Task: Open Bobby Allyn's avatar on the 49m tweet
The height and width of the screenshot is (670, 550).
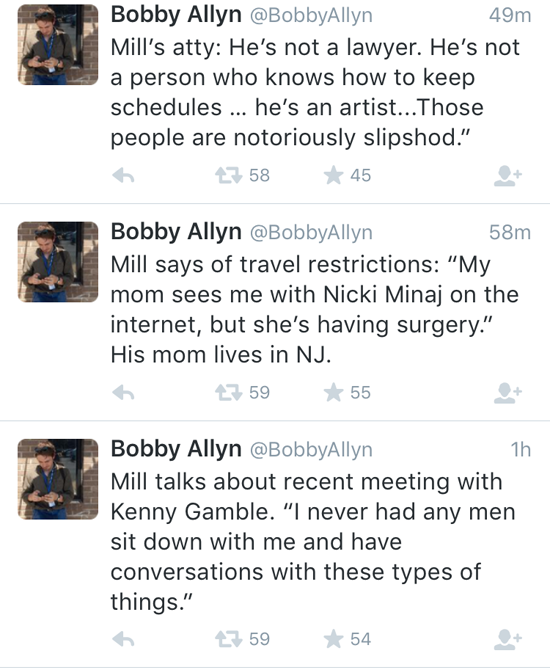Action: click(58, 45)
